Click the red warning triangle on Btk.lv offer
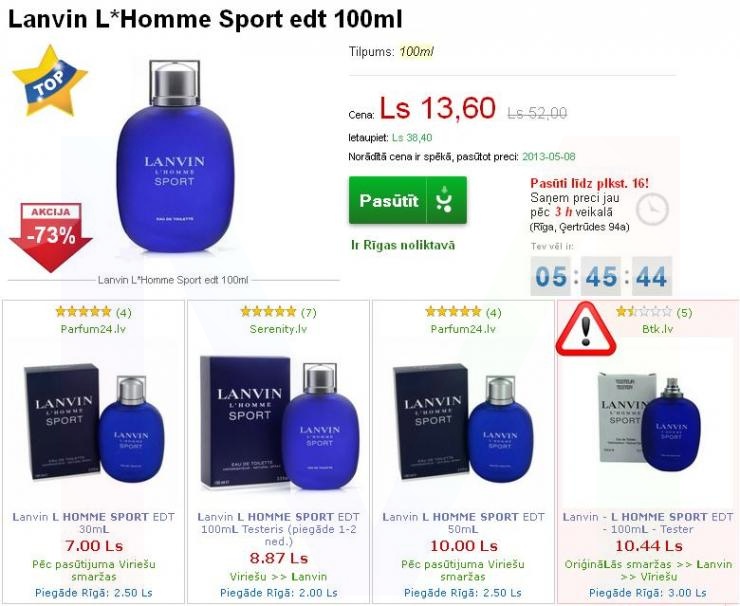The width and height of the screenshot is (740, 606). [586, 329]
